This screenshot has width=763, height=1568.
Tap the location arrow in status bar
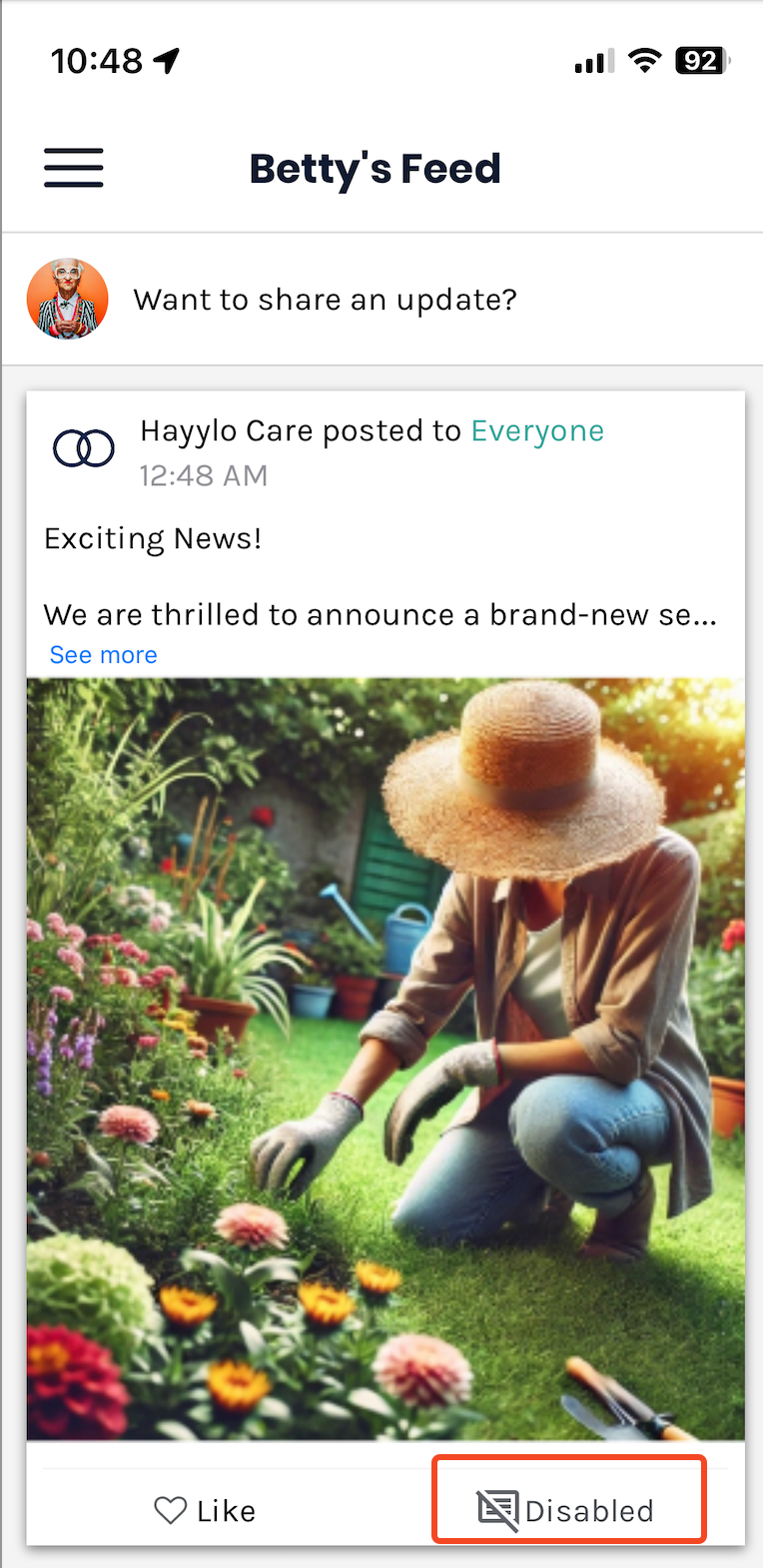click(x=167, y=61)
